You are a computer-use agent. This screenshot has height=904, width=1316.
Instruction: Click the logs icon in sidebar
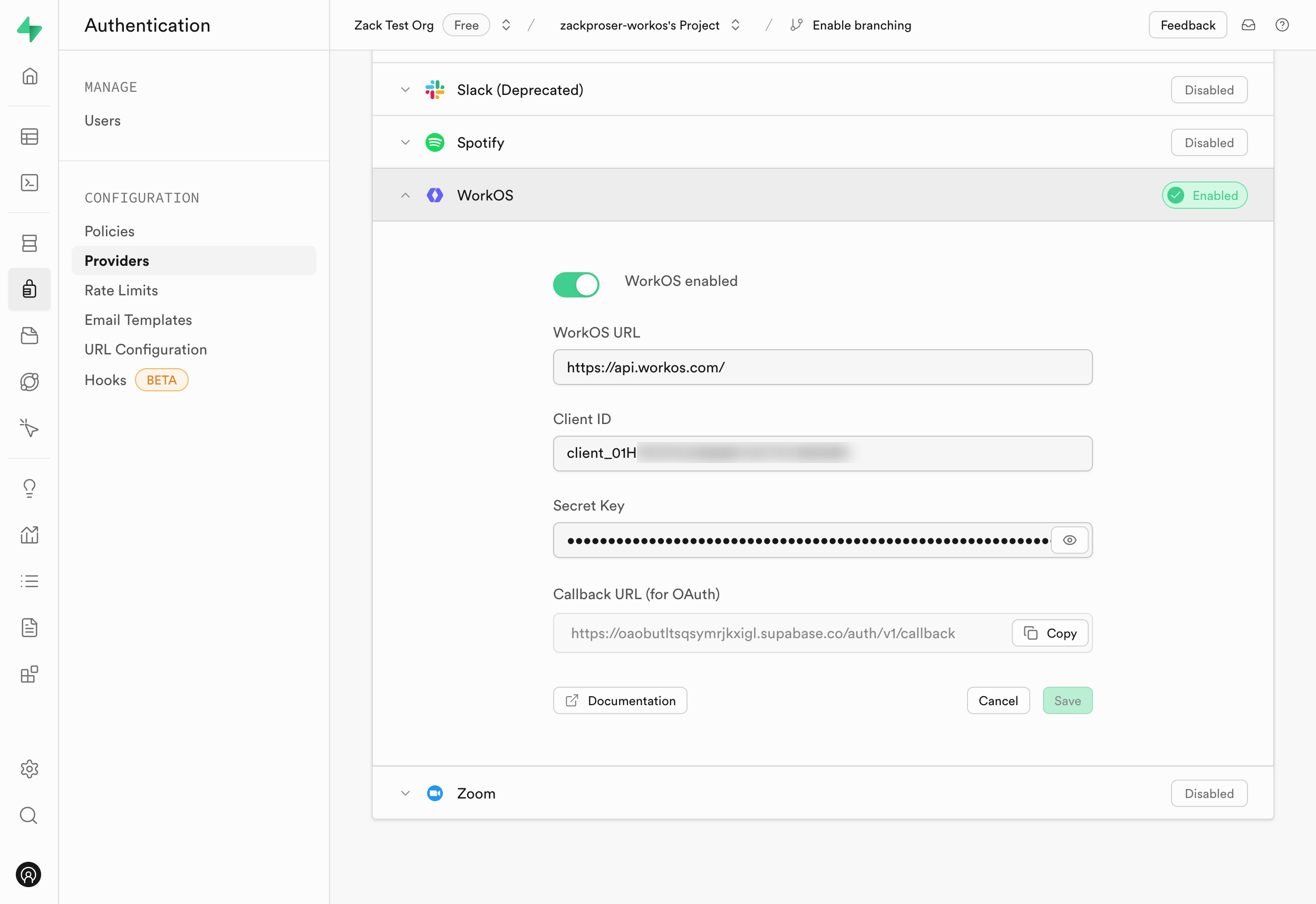tap(28, 581)
